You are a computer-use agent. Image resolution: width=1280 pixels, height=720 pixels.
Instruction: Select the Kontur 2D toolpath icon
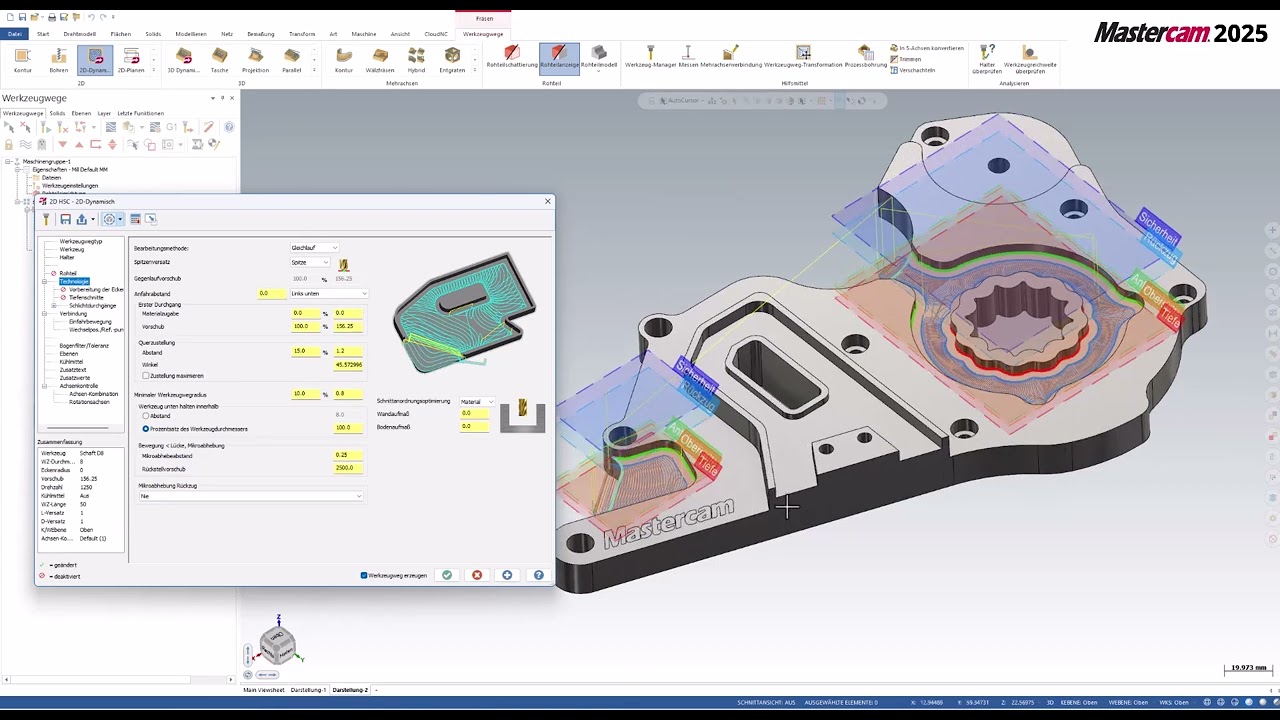[22, 59]
